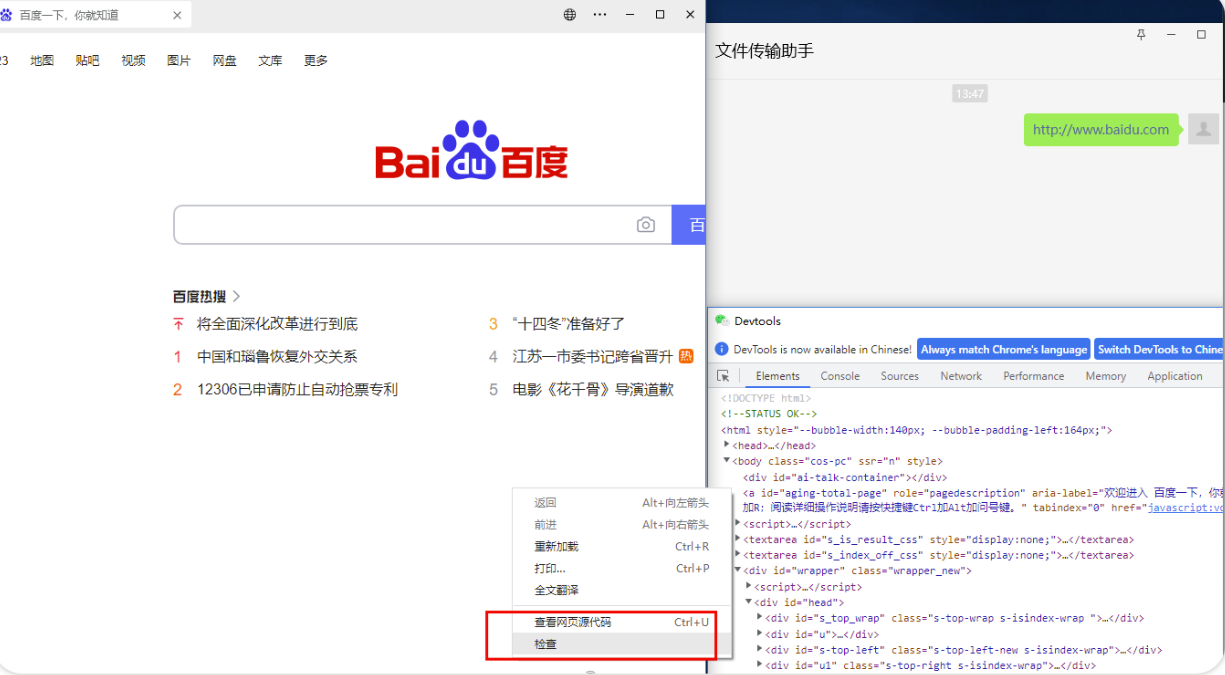Pin the 文件传输助手 chat window

click(x=1141, y=35)
